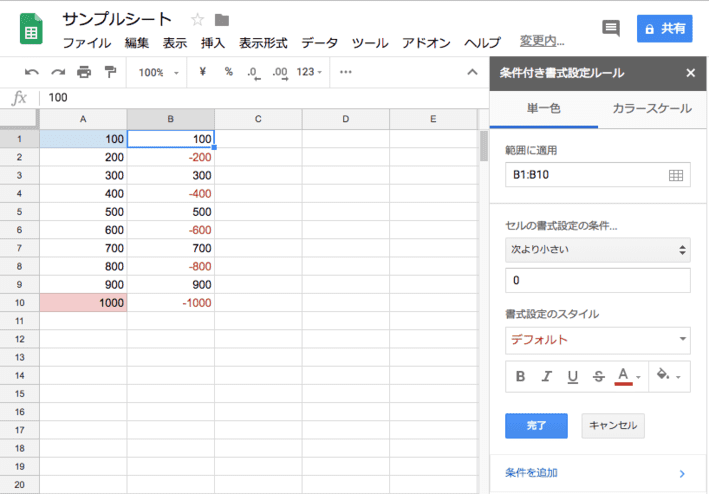Click the print icon in toolbar
Screen dimensions: 709x494
84,72
